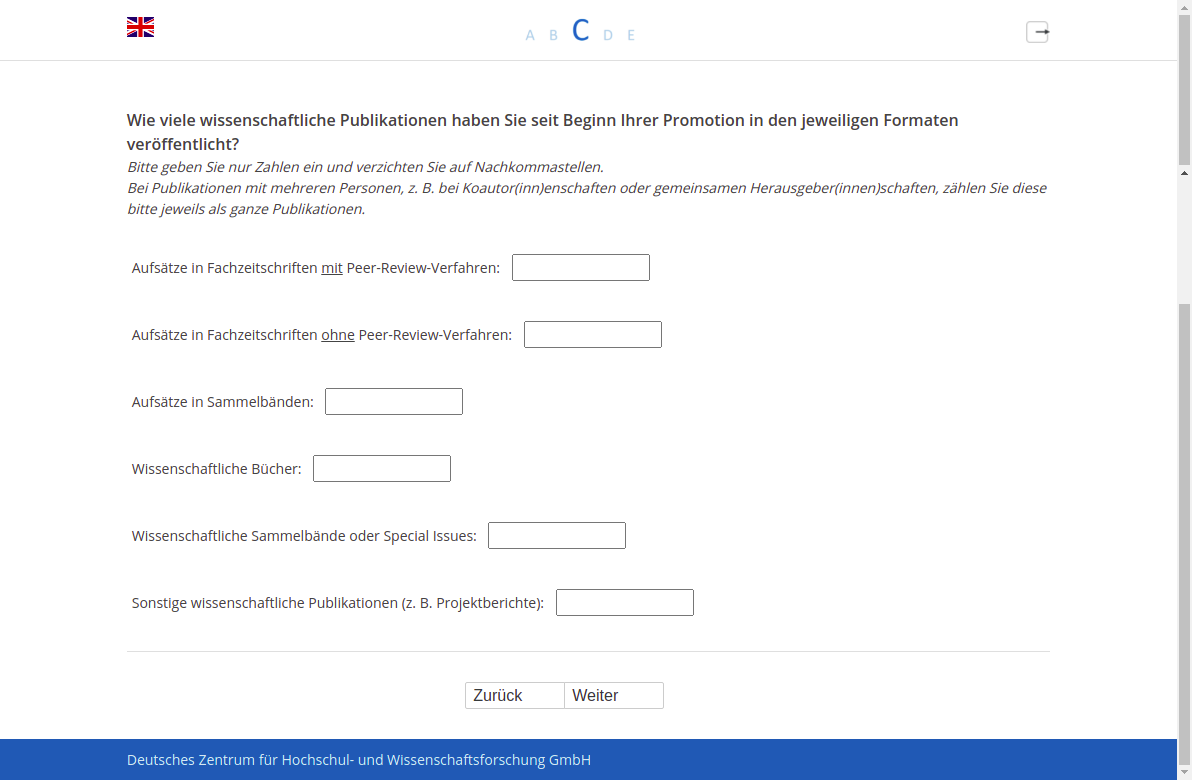This screenshot has width=1192, height=780.
Task: Click the 'Aufsätze in Sammelbänden:' label
Action: pos(223,402)
